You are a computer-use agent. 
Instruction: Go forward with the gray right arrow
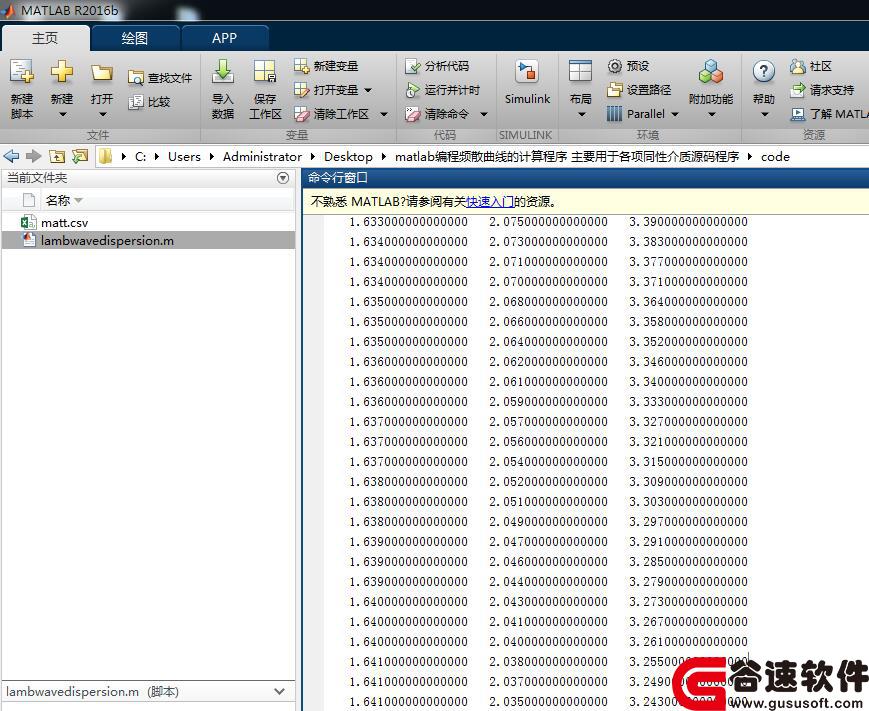(x=34, y=156)
